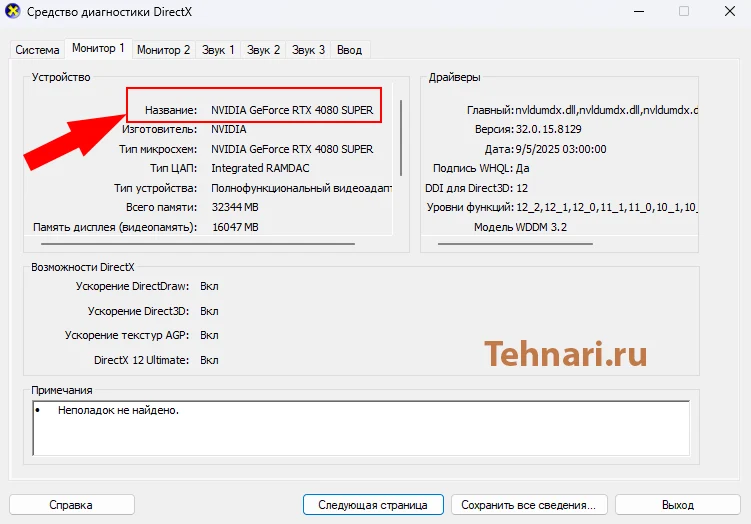Click the Справка button
Viewport: 751px width, 524px height.
[71, 505]
